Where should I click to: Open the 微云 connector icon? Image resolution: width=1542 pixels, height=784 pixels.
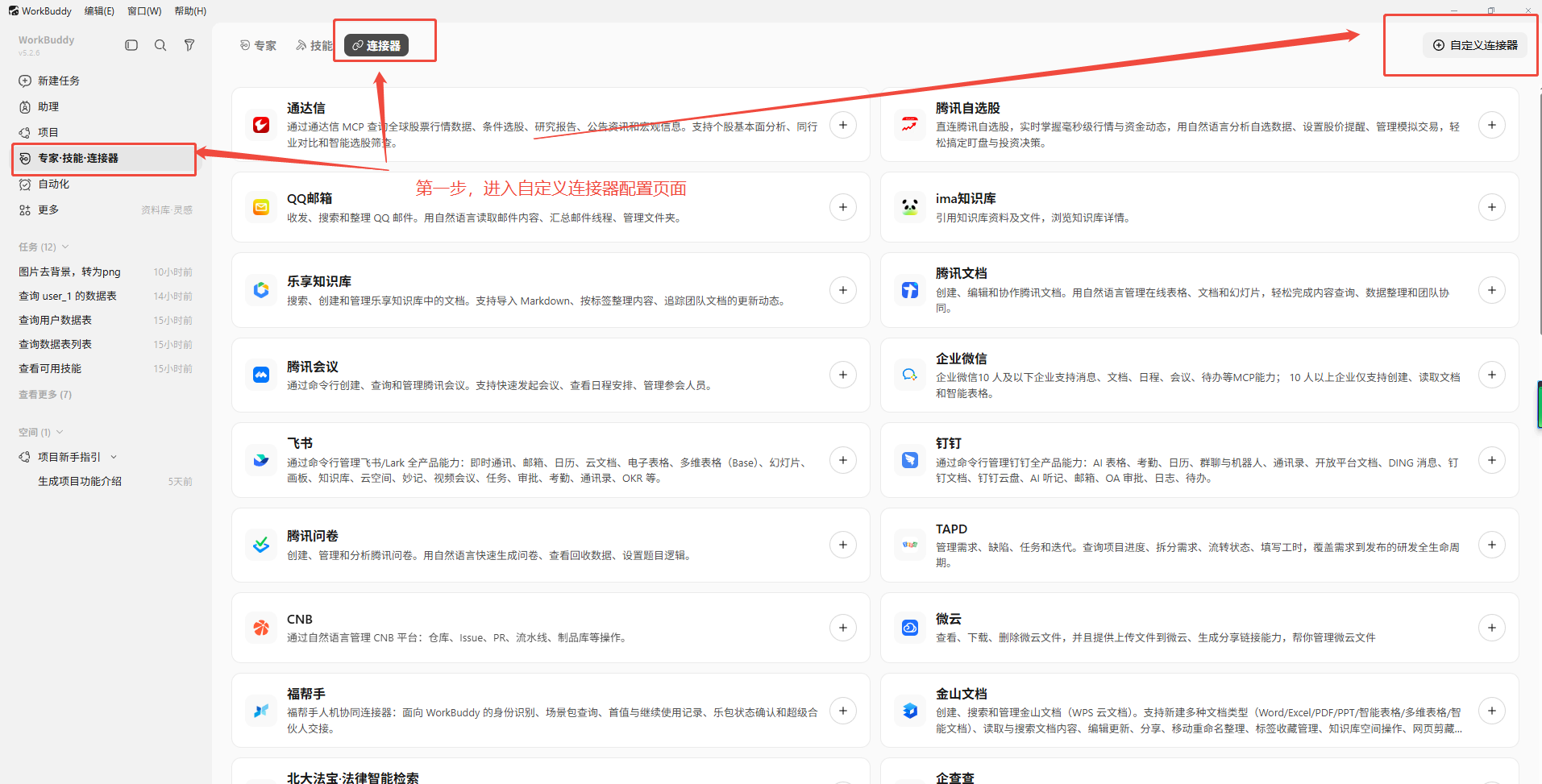pyautogui.click(x=910, y=628)
